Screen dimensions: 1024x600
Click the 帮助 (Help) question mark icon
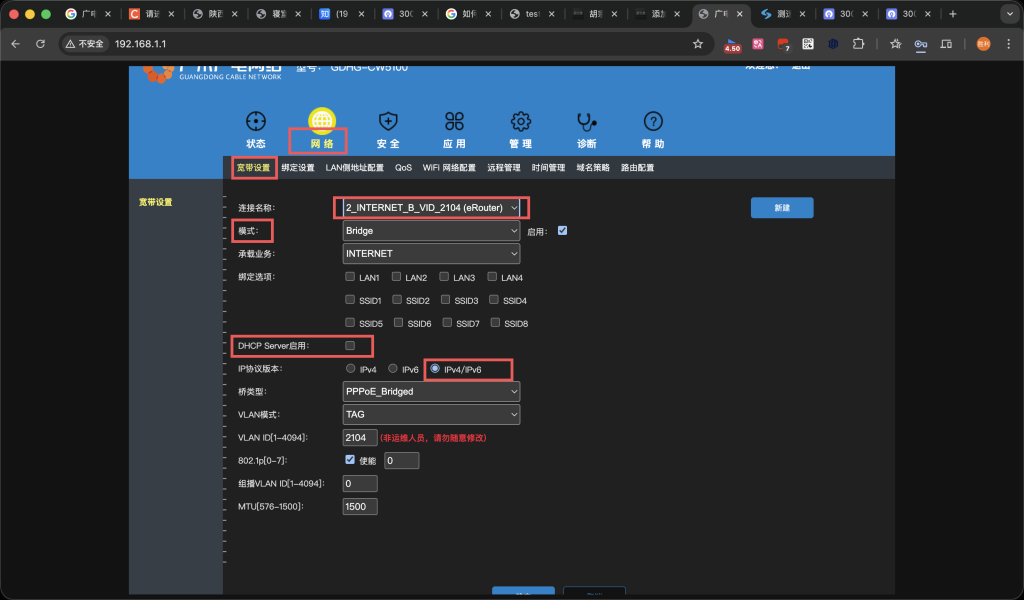[x=652, y=121]
